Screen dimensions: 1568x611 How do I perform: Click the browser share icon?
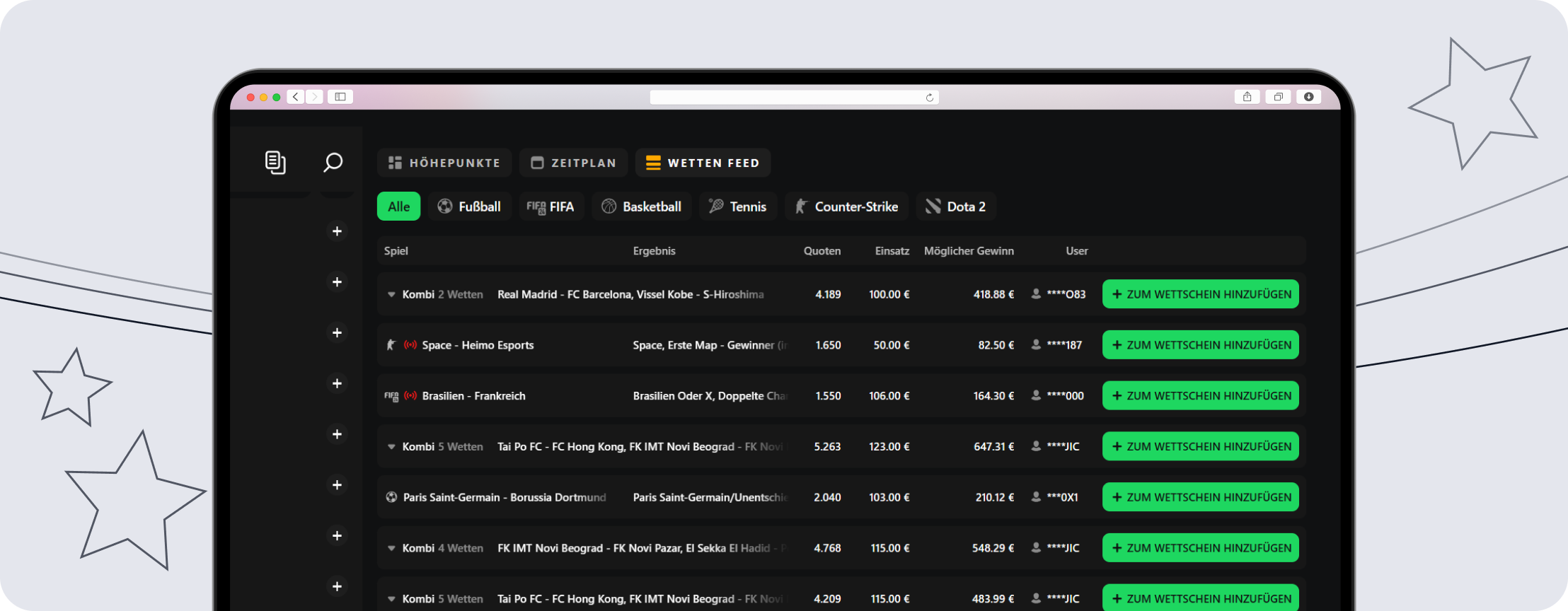point(1247,97)
